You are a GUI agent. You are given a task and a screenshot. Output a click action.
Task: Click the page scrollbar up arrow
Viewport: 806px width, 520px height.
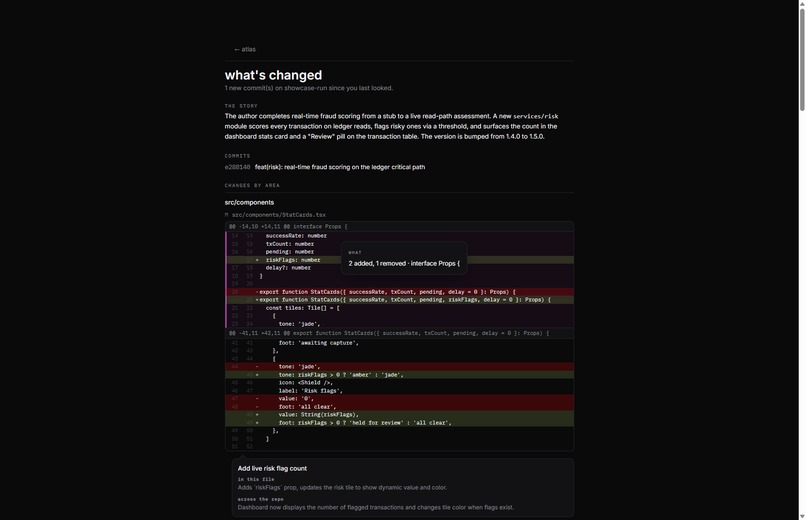pyautogui.click(x=802, y=4)
